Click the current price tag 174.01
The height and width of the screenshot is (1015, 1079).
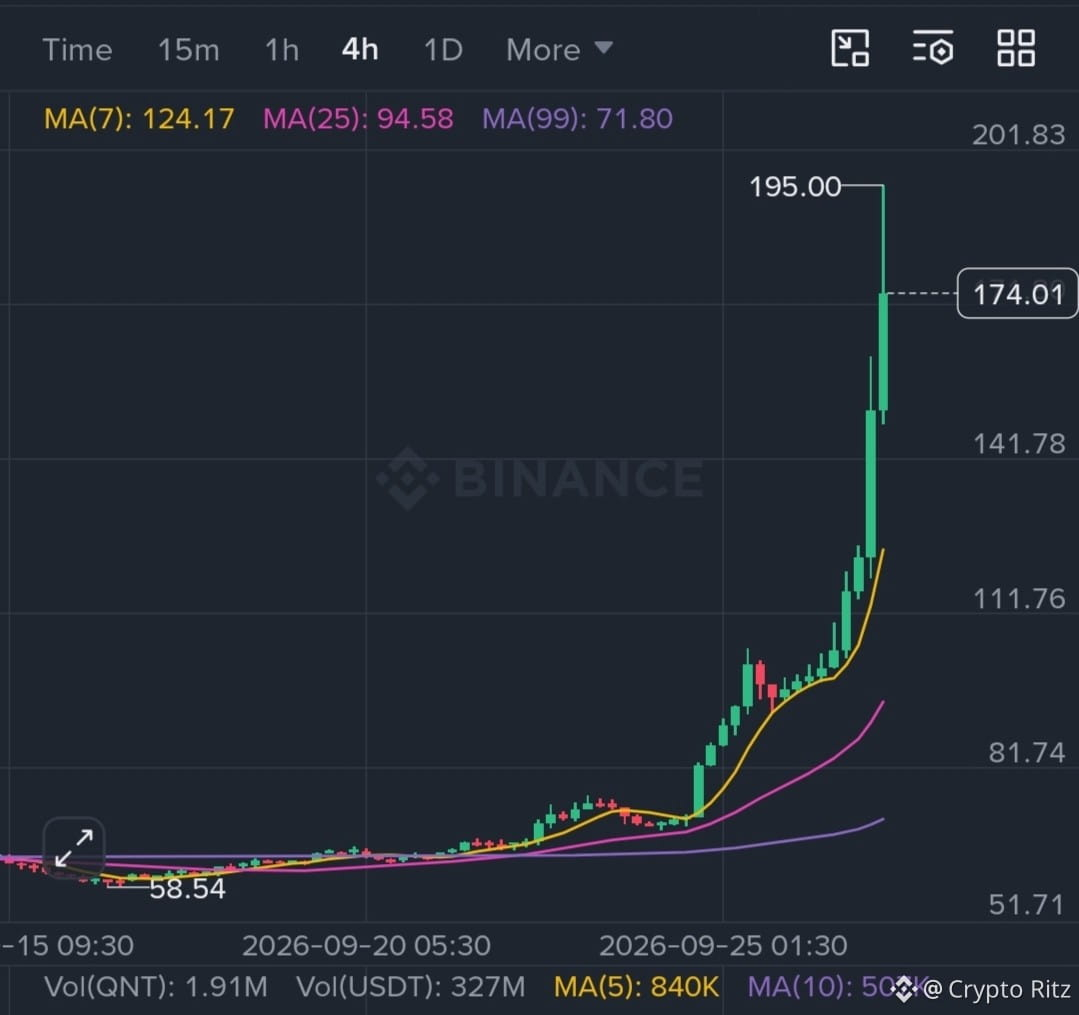pos(1017,294)
